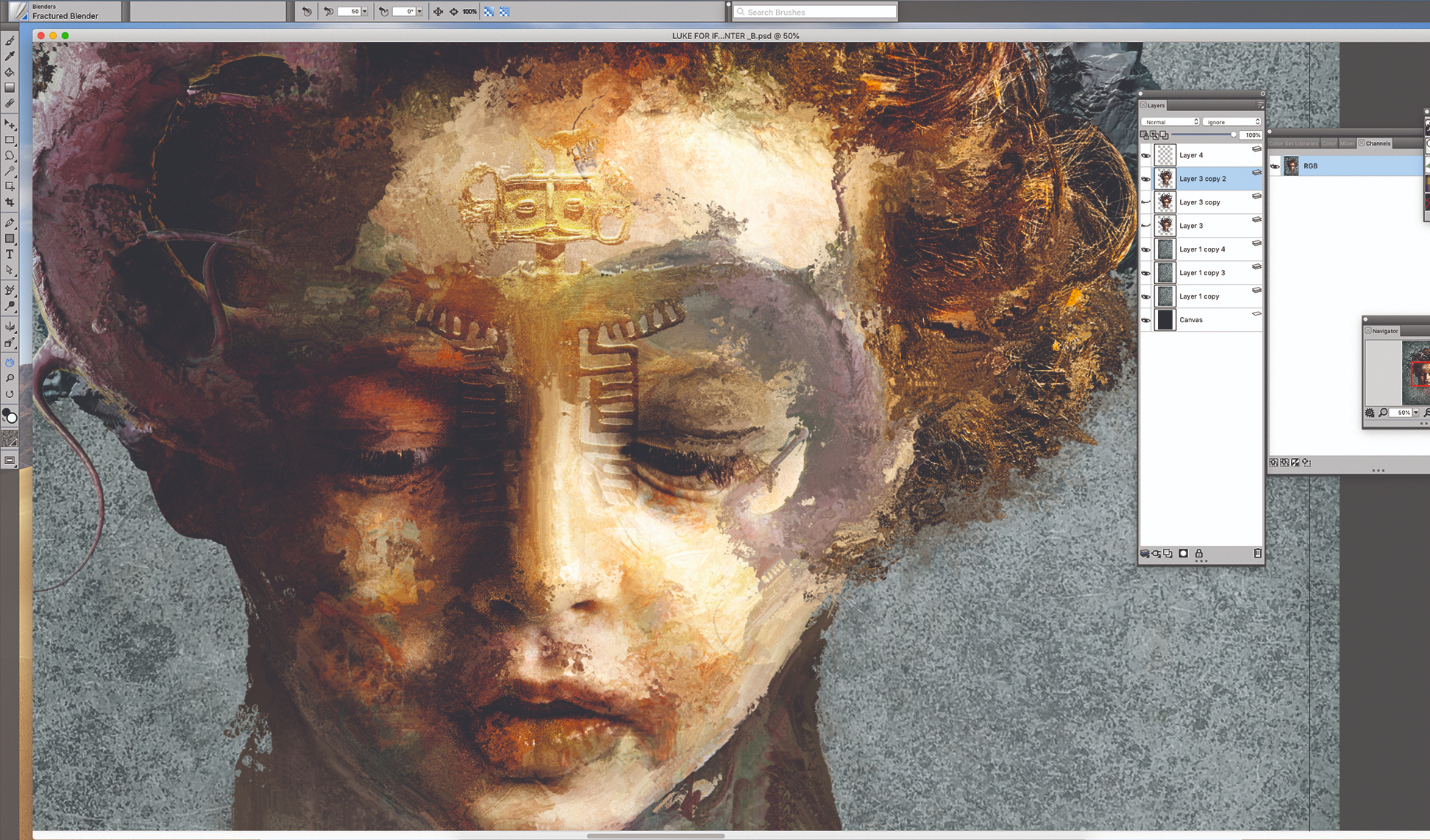Select the Navigator panel tab
Image resolution: width=1430 pixels, height=840 pixels.
[x=1382, y=331]
